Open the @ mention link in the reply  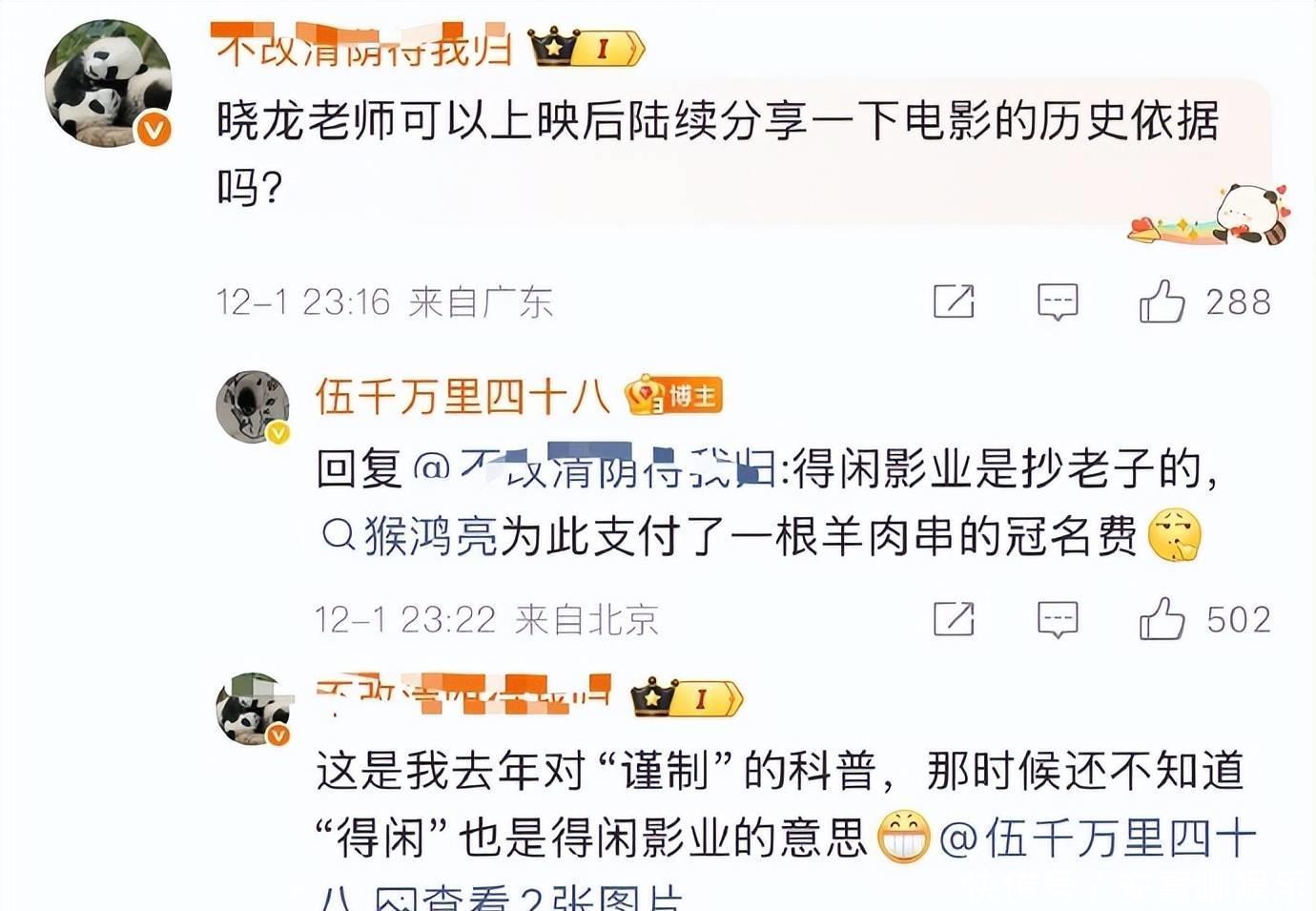593,467
